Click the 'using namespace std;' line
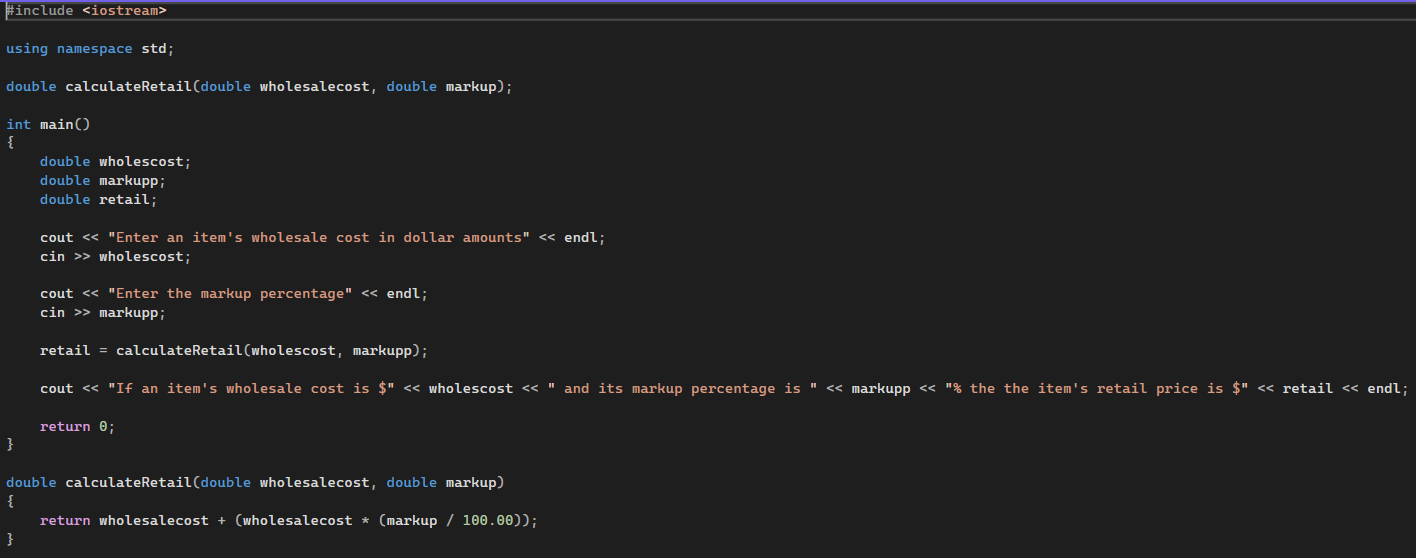 [x=90, y=49]
